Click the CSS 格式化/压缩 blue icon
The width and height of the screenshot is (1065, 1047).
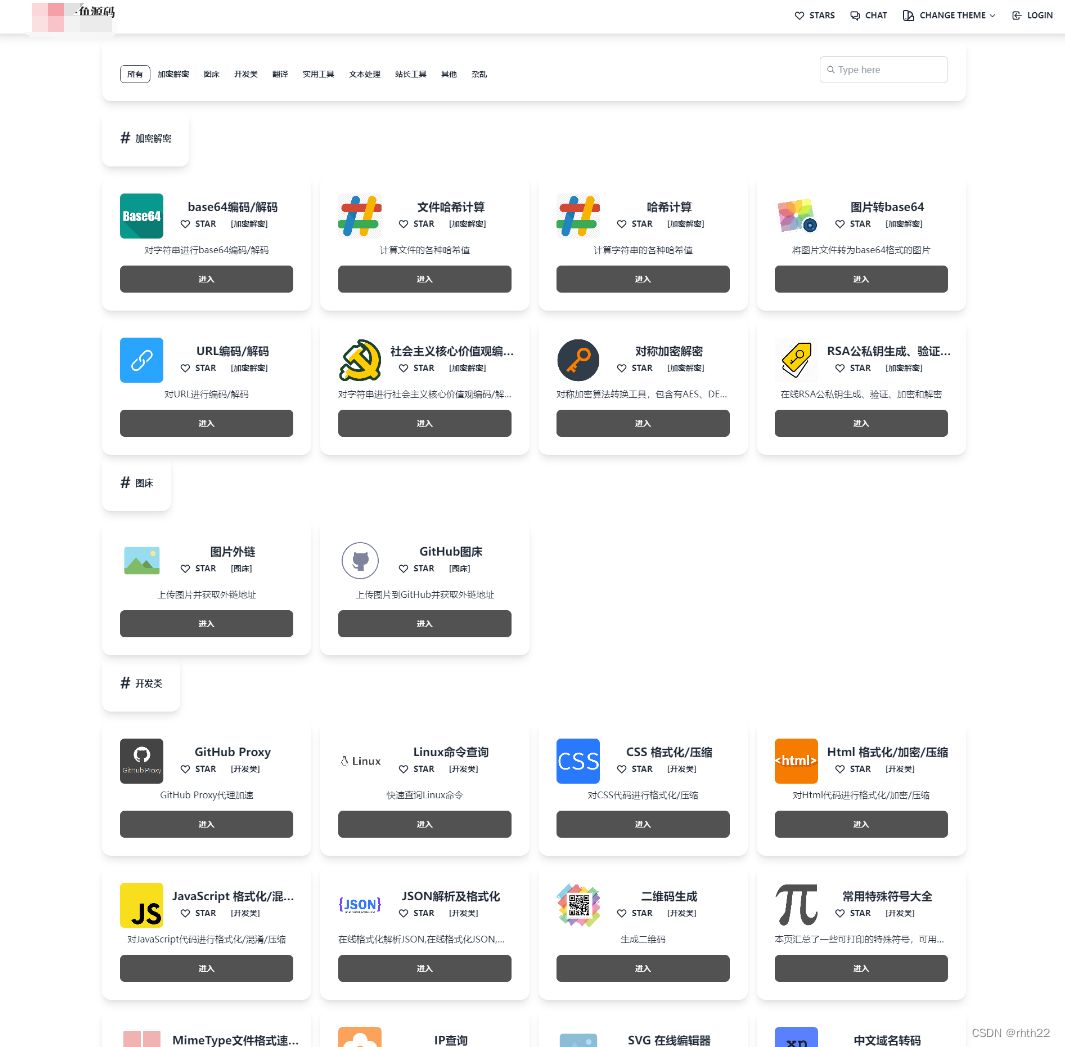(578, 761)
